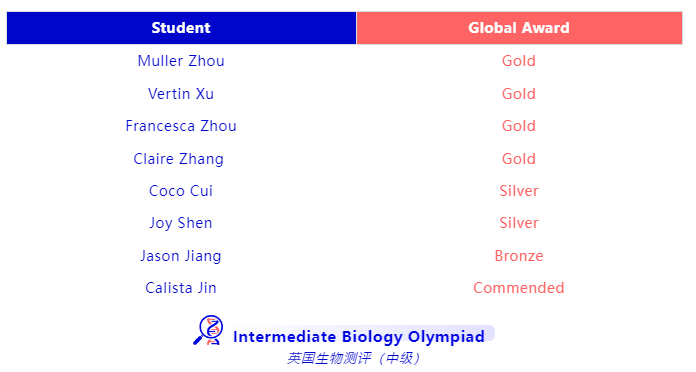Image resolution: width=696 pixels, height=372 pixels.
Task: Click the Gold award for Vertin Xu
Action: tap(519, 94)
